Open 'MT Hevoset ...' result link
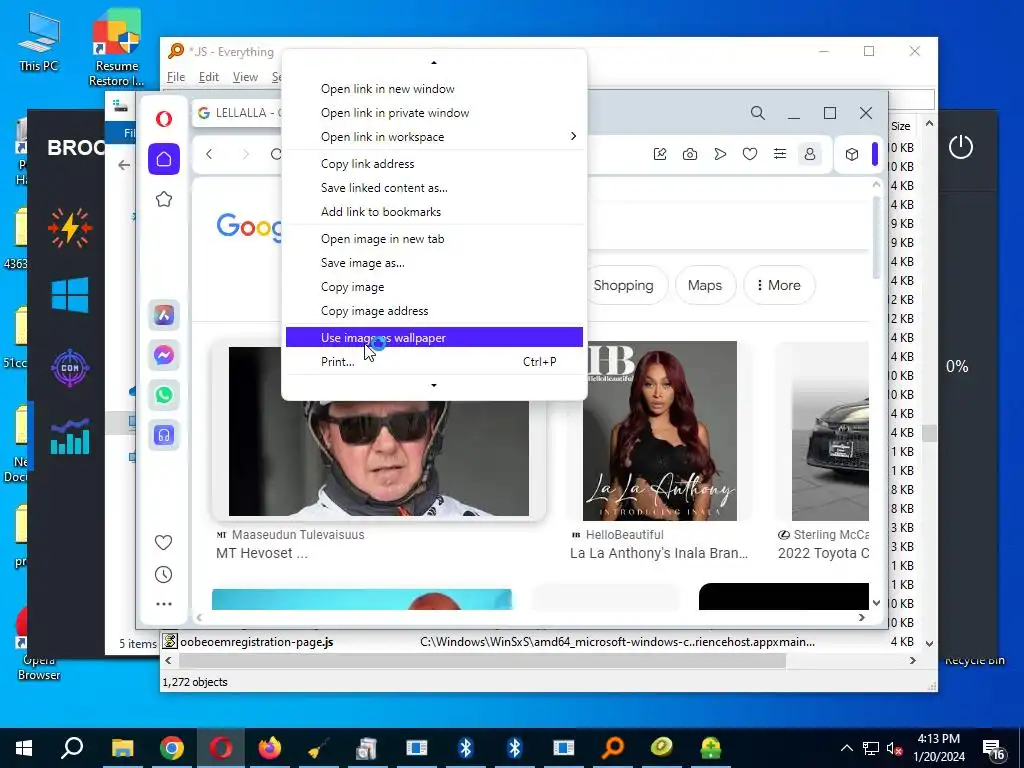 point(262,553)
